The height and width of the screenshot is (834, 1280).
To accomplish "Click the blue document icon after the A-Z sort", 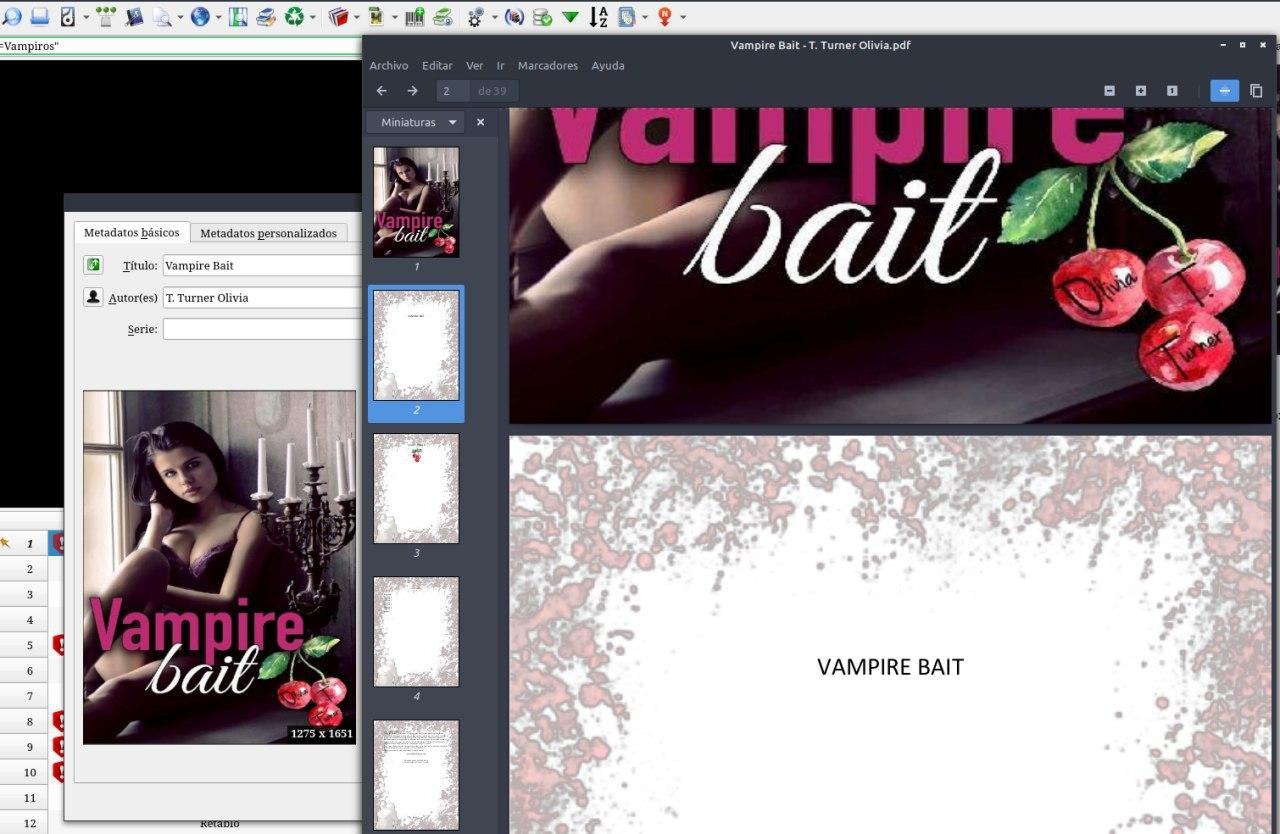I will (627, 16).
